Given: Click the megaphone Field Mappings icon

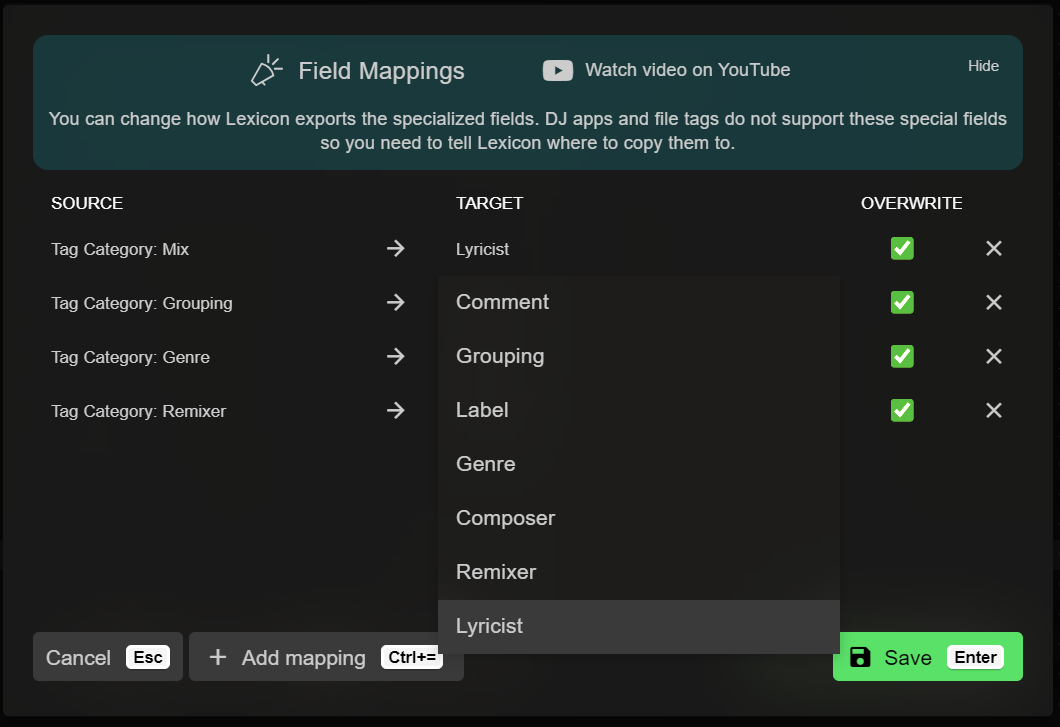Looking at the screenshot, I should 267,71.
